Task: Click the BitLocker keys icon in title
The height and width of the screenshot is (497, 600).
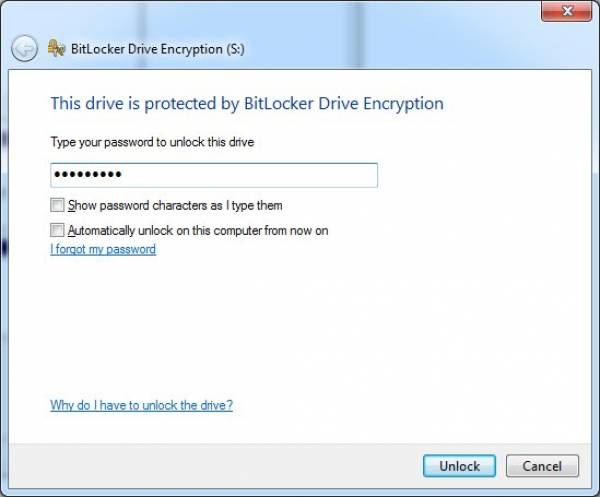Action: pyautogui.click(x=56, y=49)
